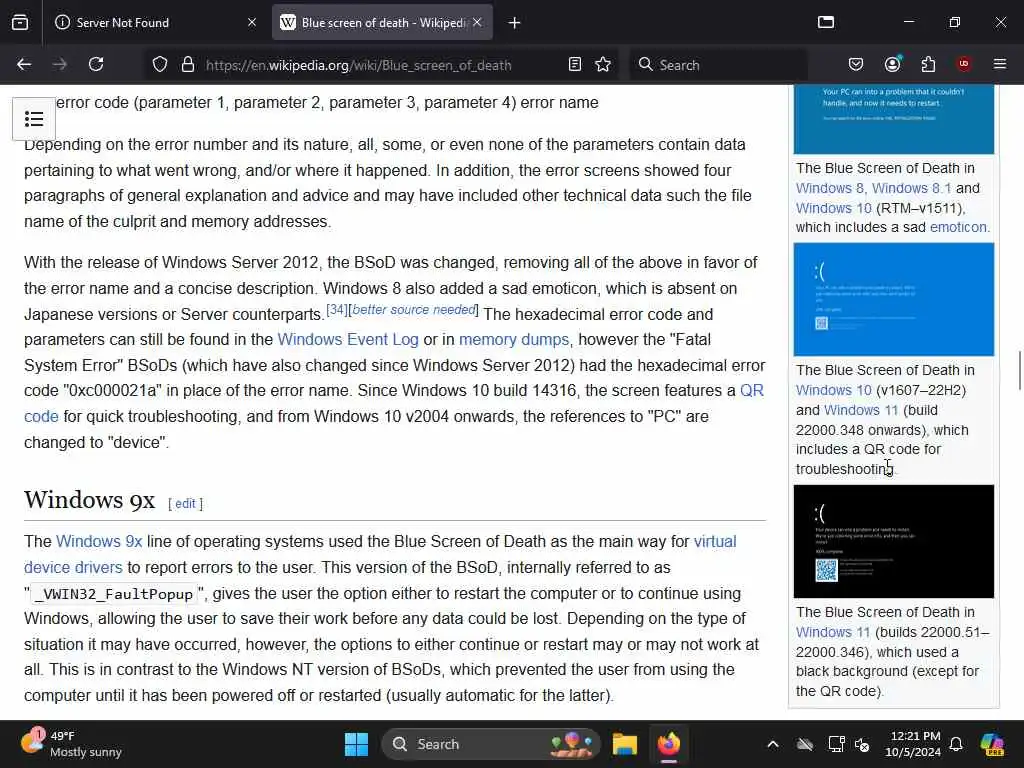
Task: Click the better source needed note
Action: coord(413,310)
